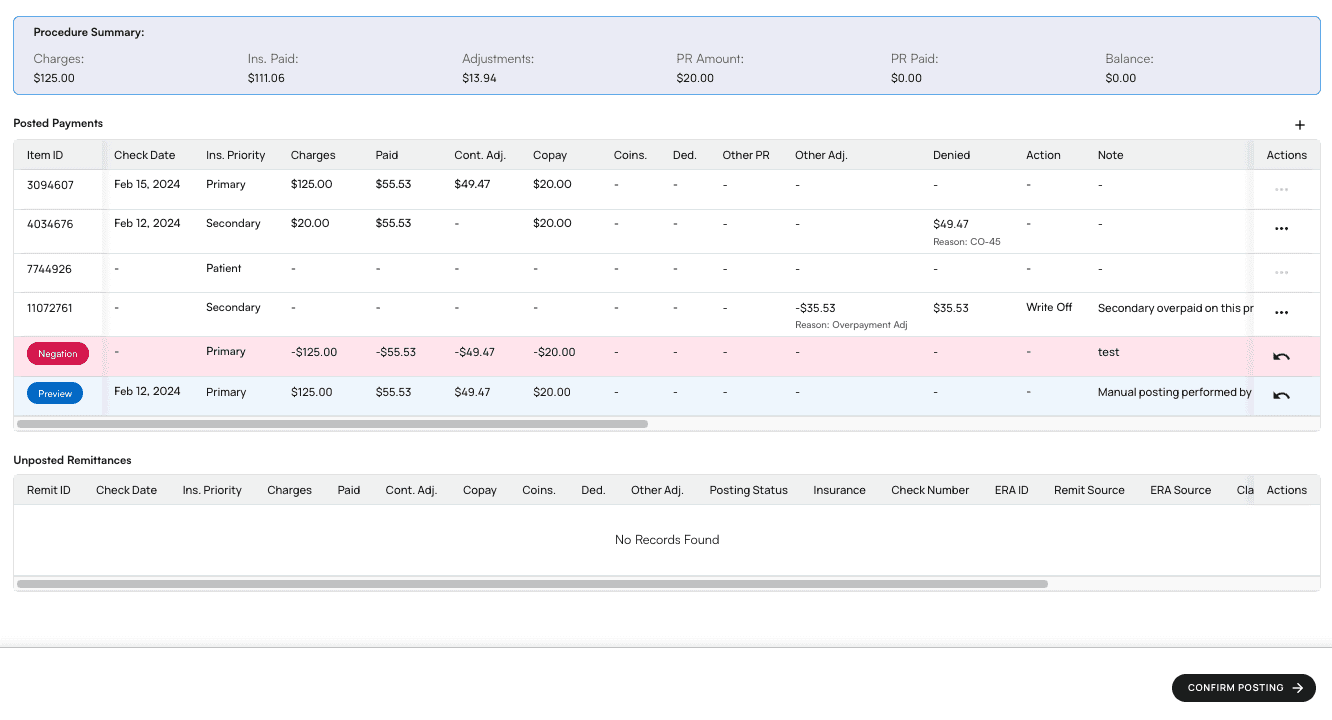Image resolution: width=1332 pixels, height=720 pixels.
Task: Sort Posted Payments by Item ID header
Action: click(x=45, y=155)
